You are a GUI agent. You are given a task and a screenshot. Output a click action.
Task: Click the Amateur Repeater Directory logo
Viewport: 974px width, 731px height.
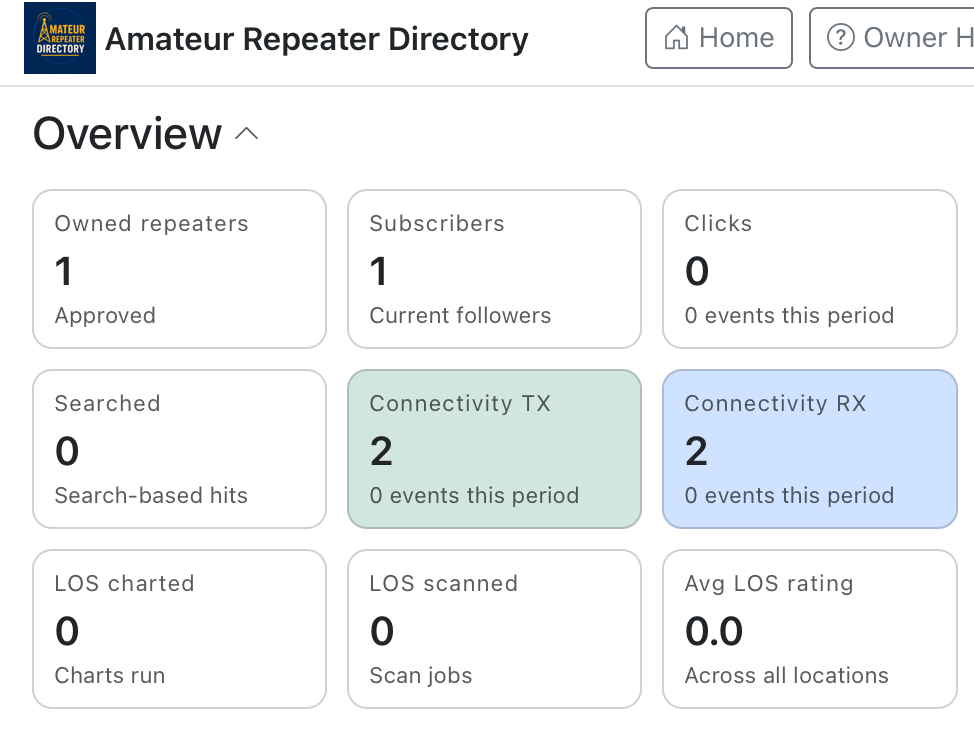click(x=60, y=38)
